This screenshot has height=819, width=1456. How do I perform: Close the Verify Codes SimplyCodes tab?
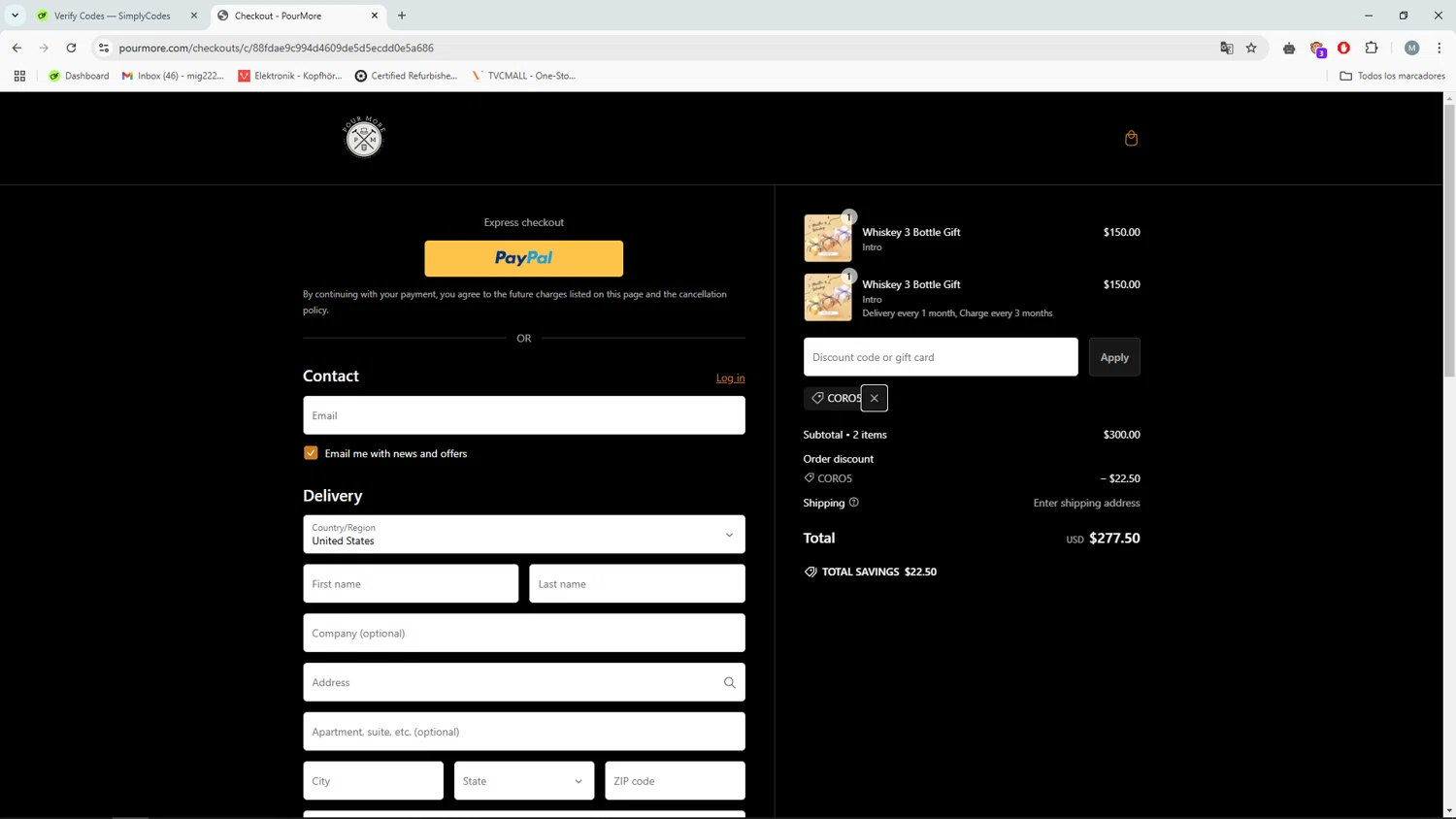[194, 16]
